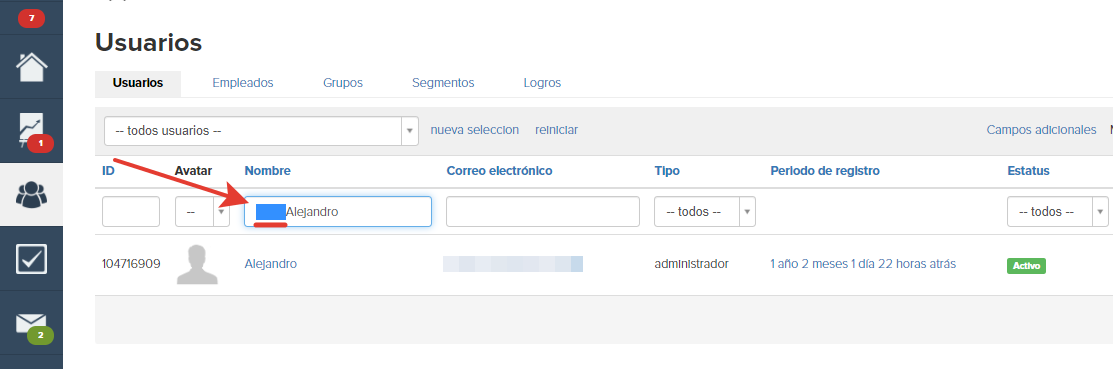Select the users group sidebar icon
Viewport: 1113px width, 369px height.
(31, 194)
